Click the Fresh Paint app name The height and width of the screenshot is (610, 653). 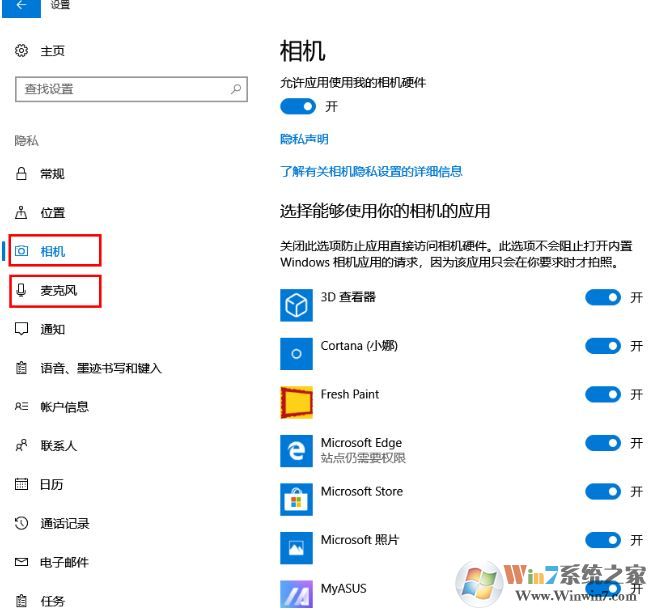(x=350, y=394)
